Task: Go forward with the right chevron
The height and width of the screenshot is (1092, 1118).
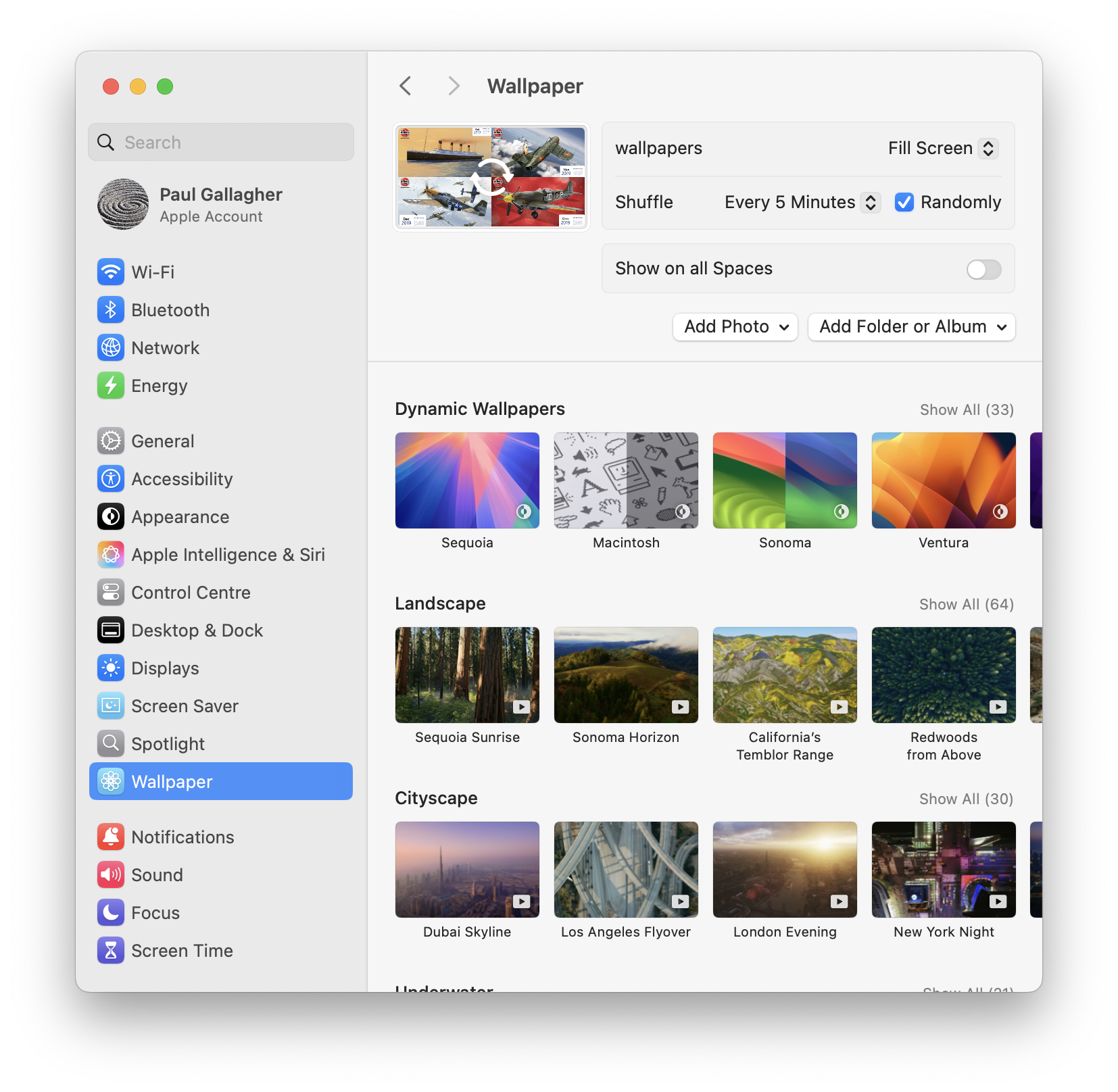Action: [454, 86]
